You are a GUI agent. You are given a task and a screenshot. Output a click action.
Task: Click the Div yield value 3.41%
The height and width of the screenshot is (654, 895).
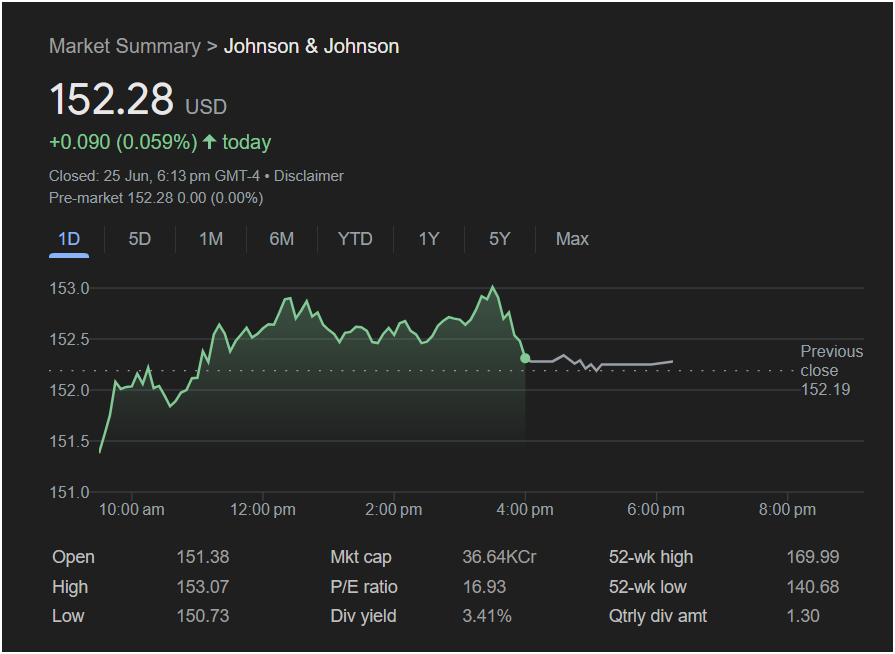tap(487, 616)
